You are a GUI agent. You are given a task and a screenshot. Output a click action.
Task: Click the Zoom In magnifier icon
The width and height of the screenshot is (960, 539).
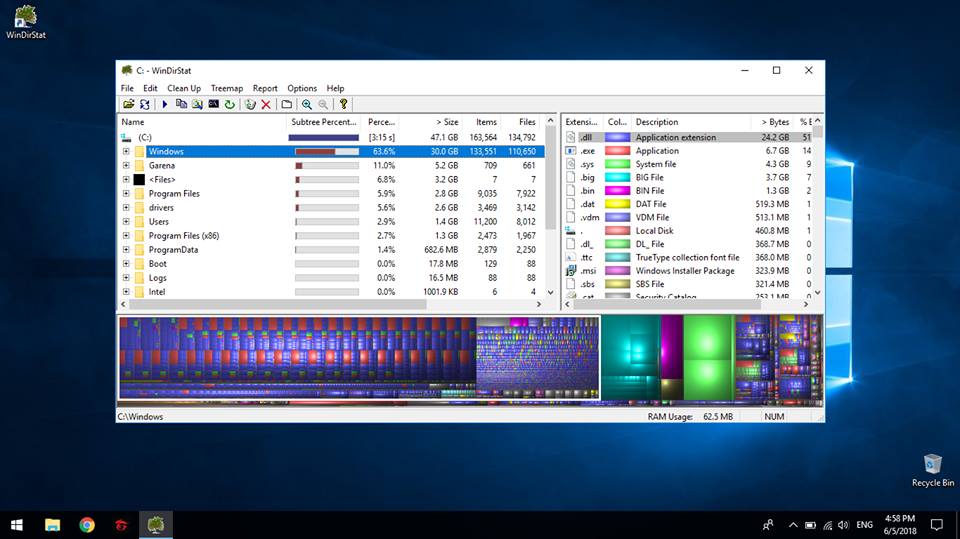pos(306,104)
